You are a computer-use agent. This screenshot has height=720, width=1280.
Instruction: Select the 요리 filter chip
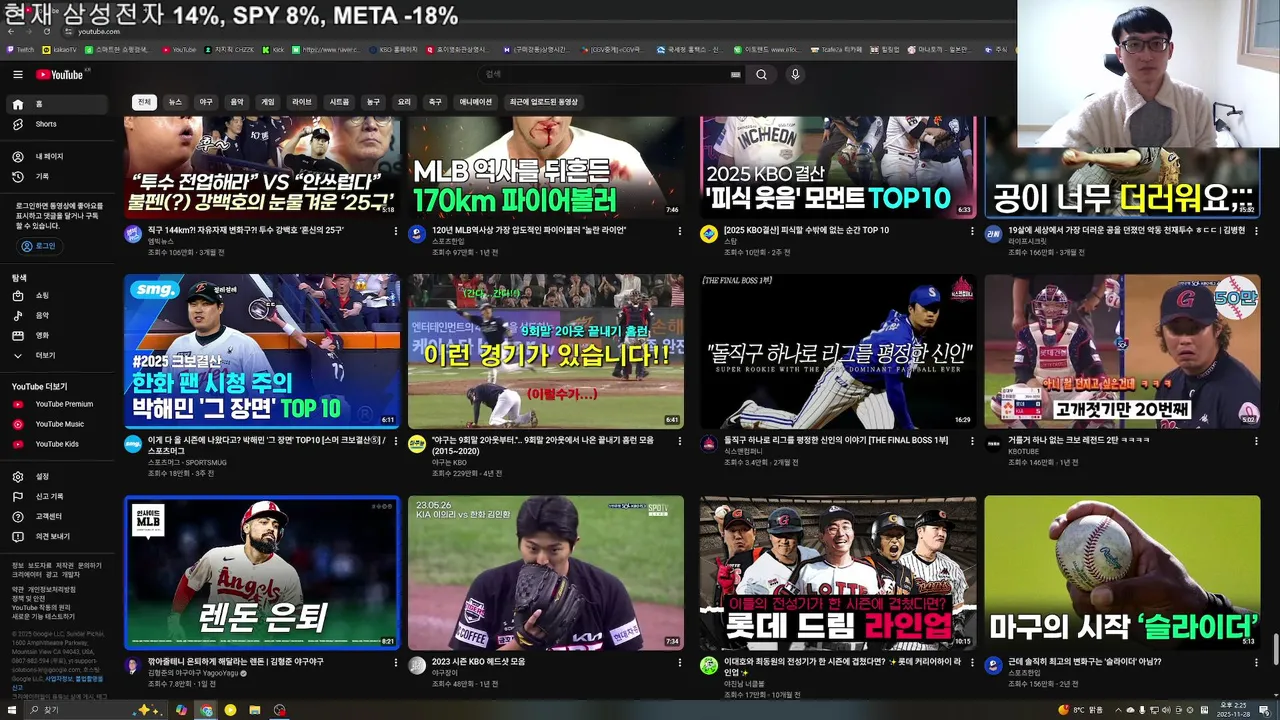coord(404,102)
